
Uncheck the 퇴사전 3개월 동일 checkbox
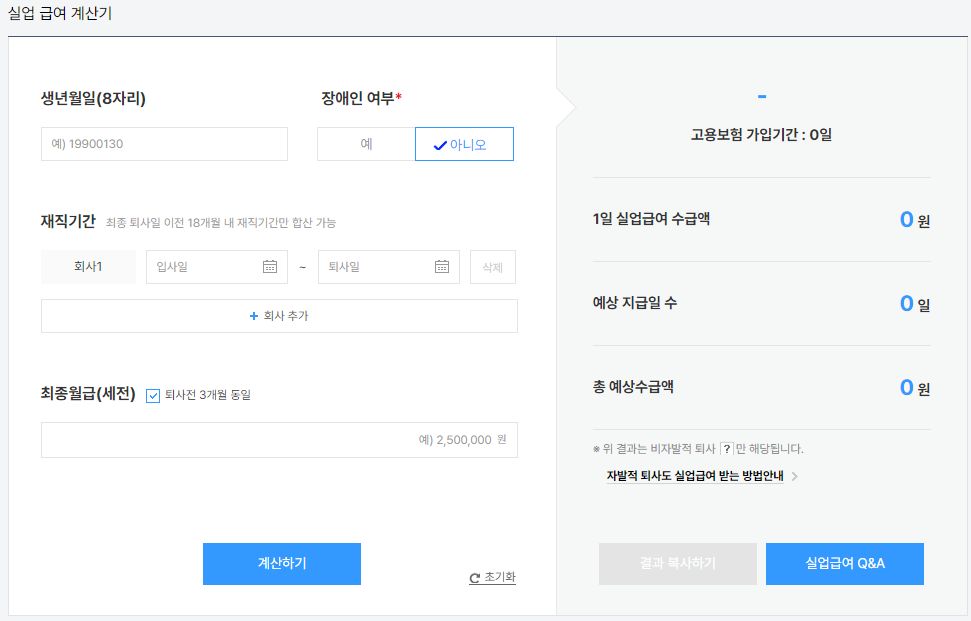pos(152,394)
